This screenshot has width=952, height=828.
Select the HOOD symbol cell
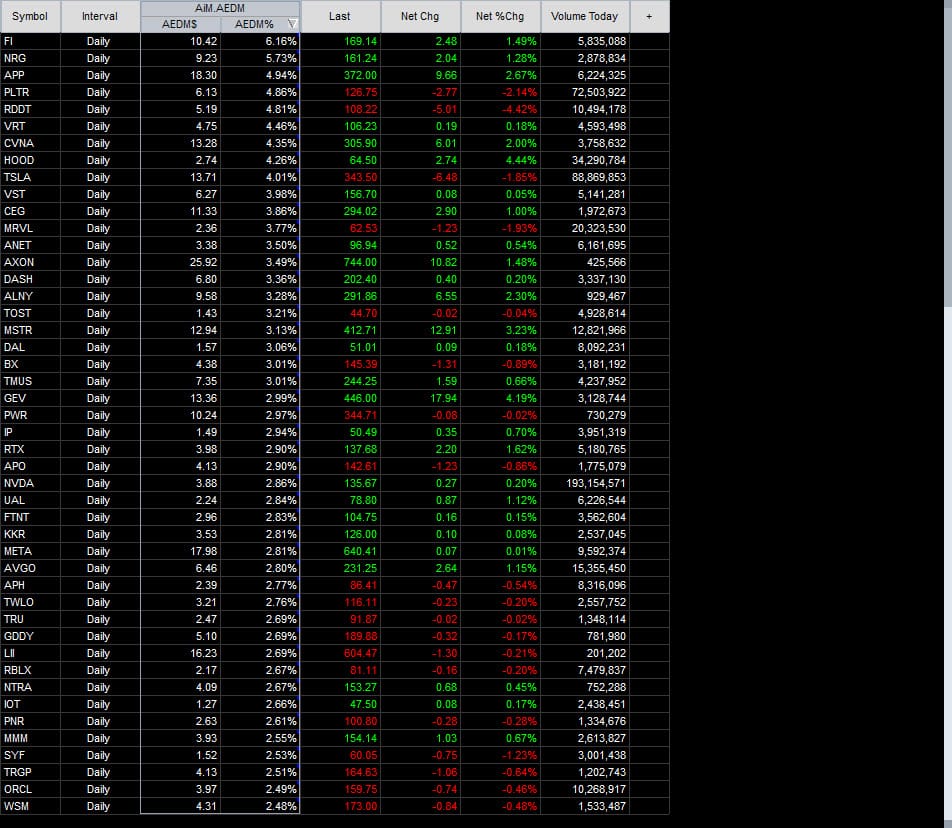tap(30, 160)
